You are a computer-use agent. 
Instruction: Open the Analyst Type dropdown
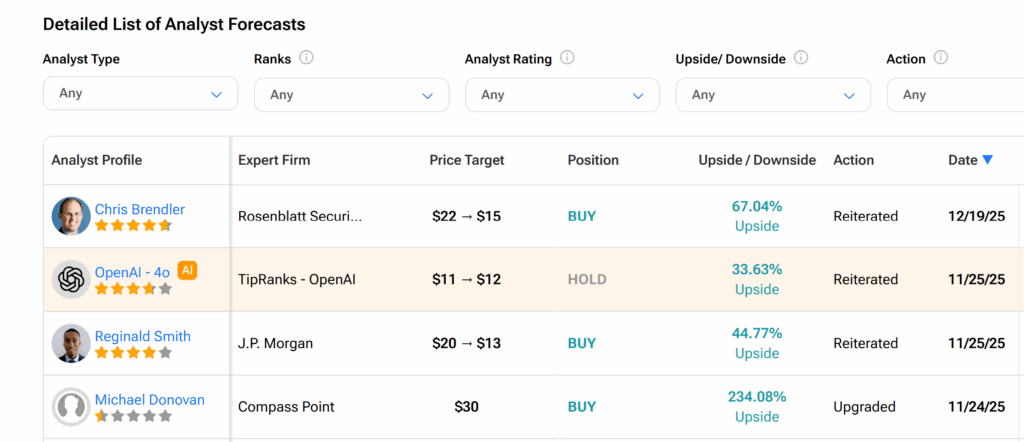[x=140, y=94]
